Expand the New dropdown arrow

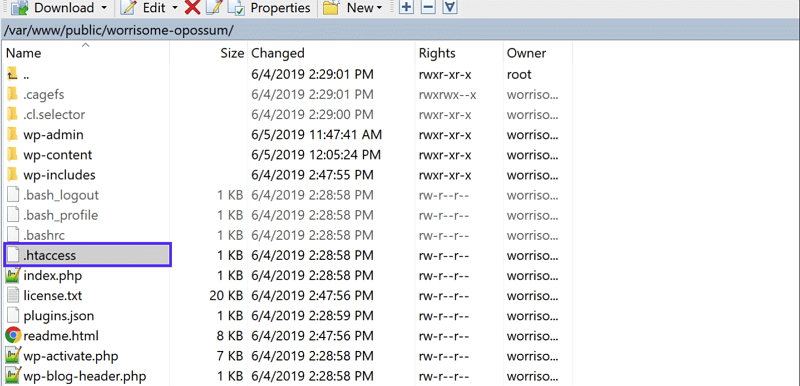tap(379, 8)
